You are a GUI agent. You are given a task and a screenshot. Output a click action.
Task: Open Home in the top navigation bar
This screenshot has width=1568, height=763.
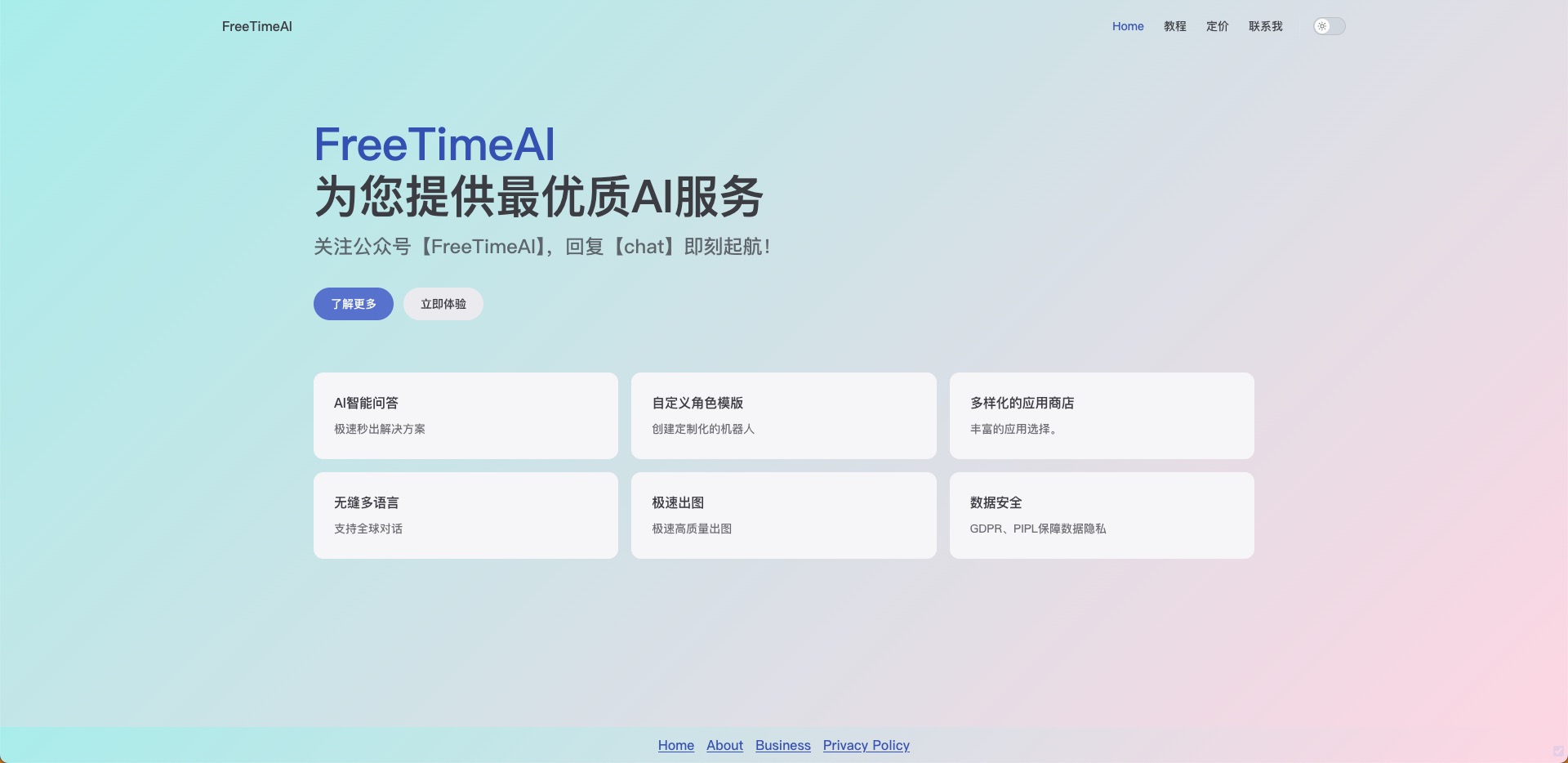1128,26
